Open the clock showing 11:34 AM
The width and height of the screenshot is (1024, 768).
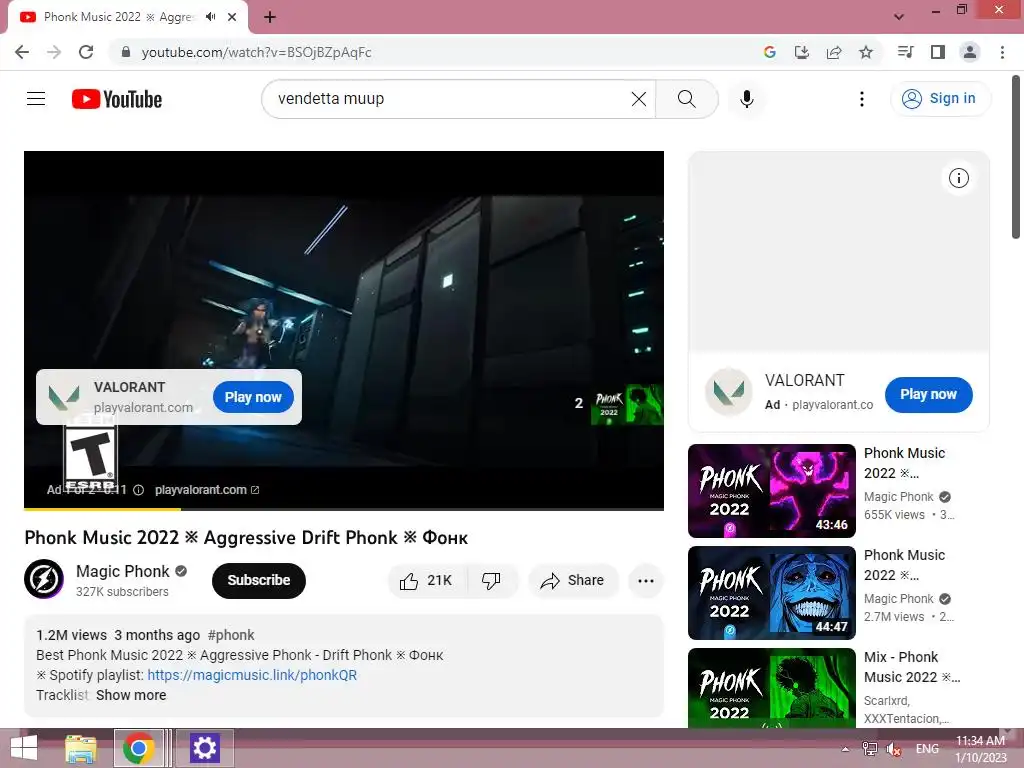980,749
